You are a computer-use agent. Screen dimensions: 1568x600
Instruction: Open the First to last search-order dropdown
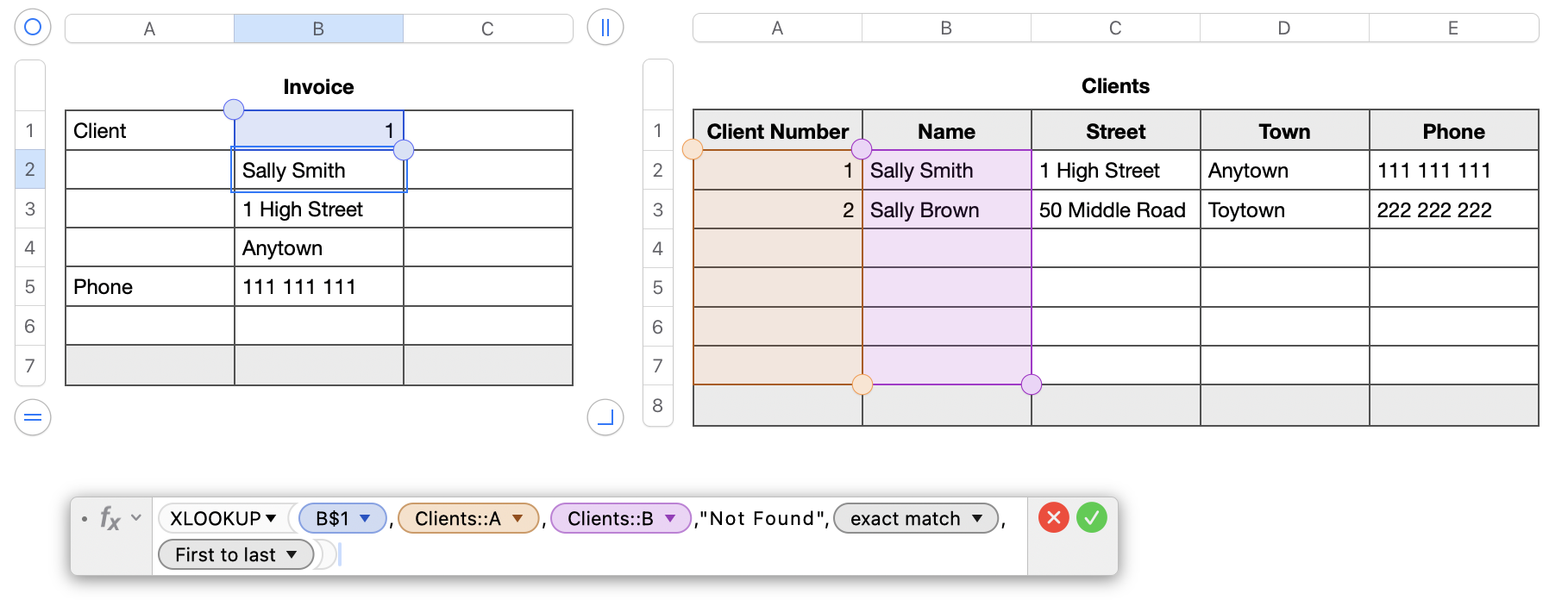(292, 554)
